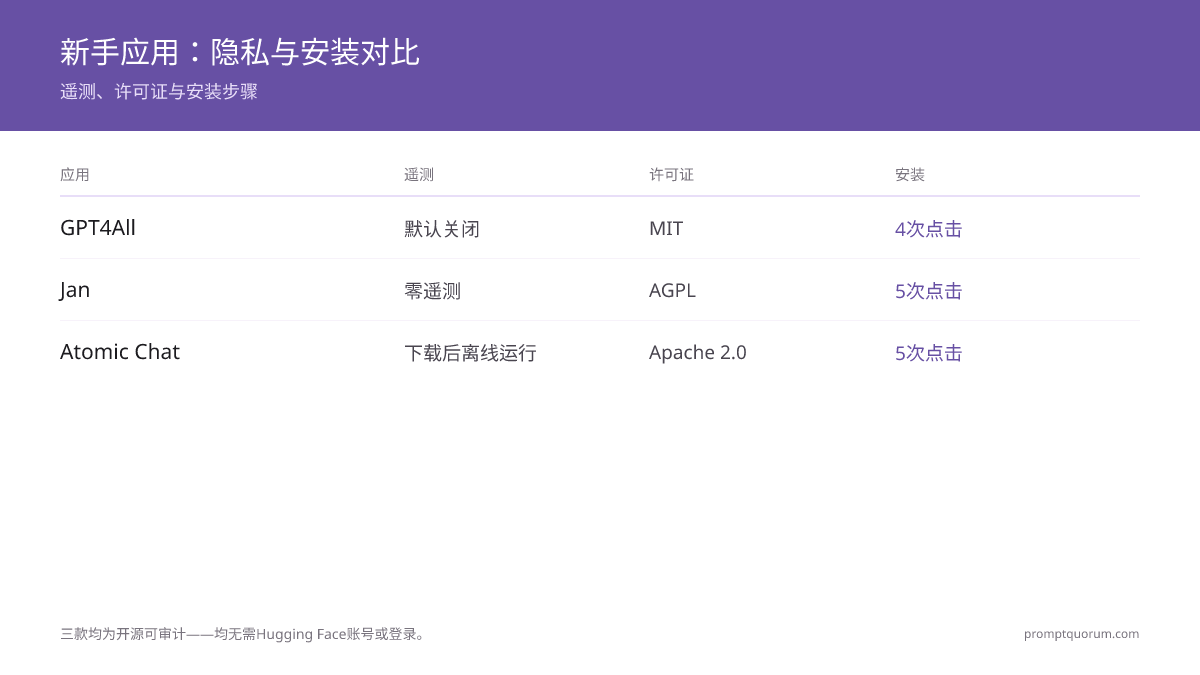Image resolution: width=1200 pixels, height=675 pixels.
Task: Click the 遥测 column header
Action: coord(419,175)
